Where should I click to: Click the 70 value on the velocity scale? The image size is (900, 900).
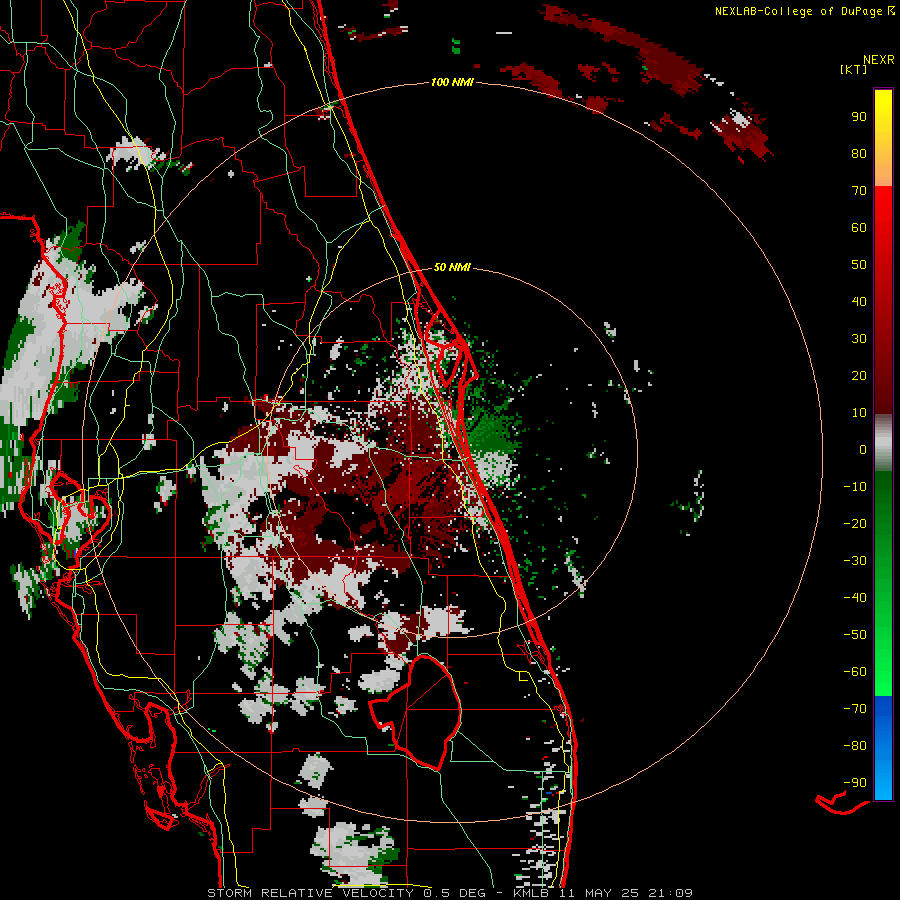[x=859, y=191]
